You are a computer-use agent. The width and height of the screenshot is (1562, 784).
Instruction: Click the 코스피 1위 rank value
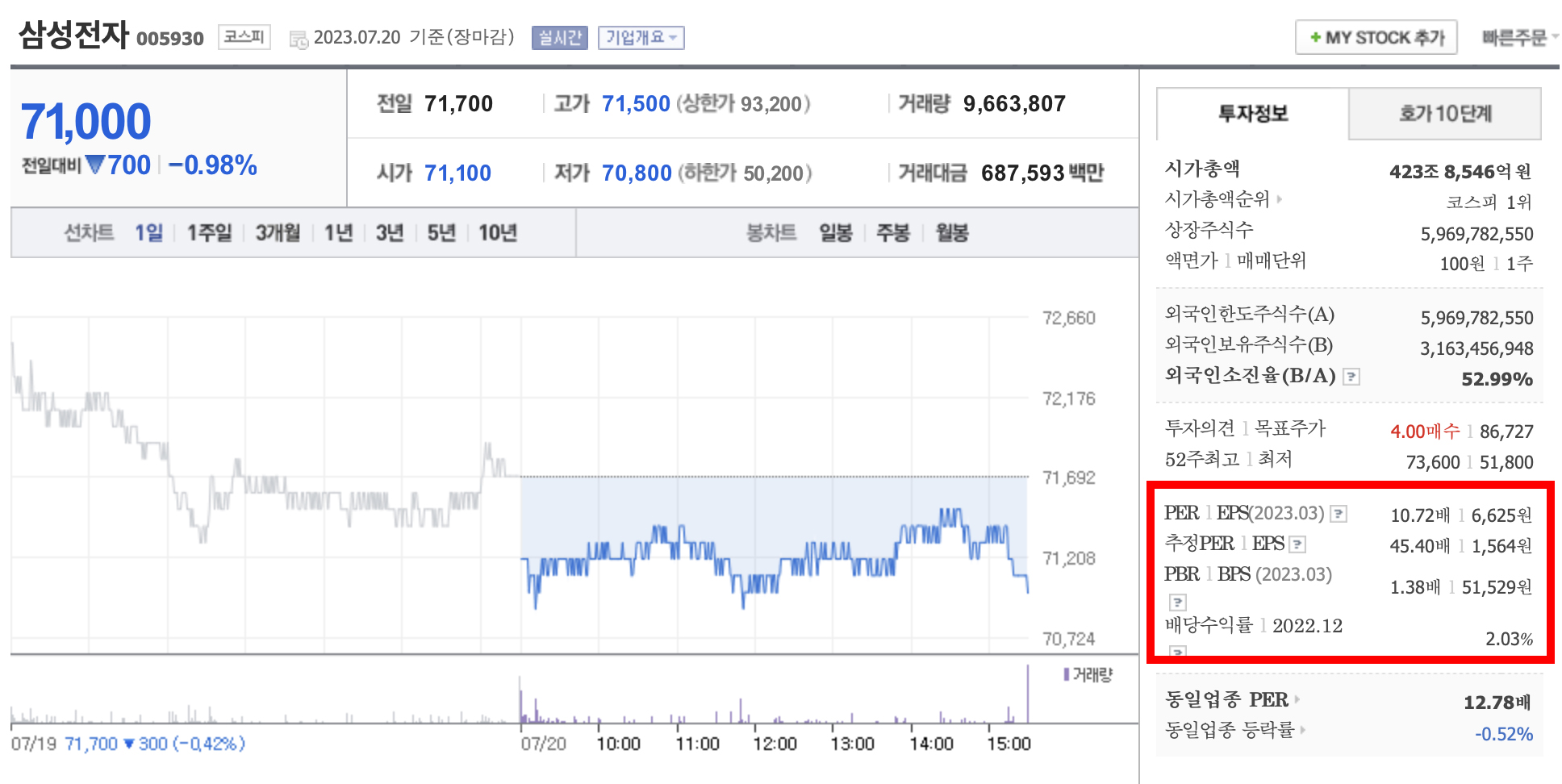pos(1489,202)
